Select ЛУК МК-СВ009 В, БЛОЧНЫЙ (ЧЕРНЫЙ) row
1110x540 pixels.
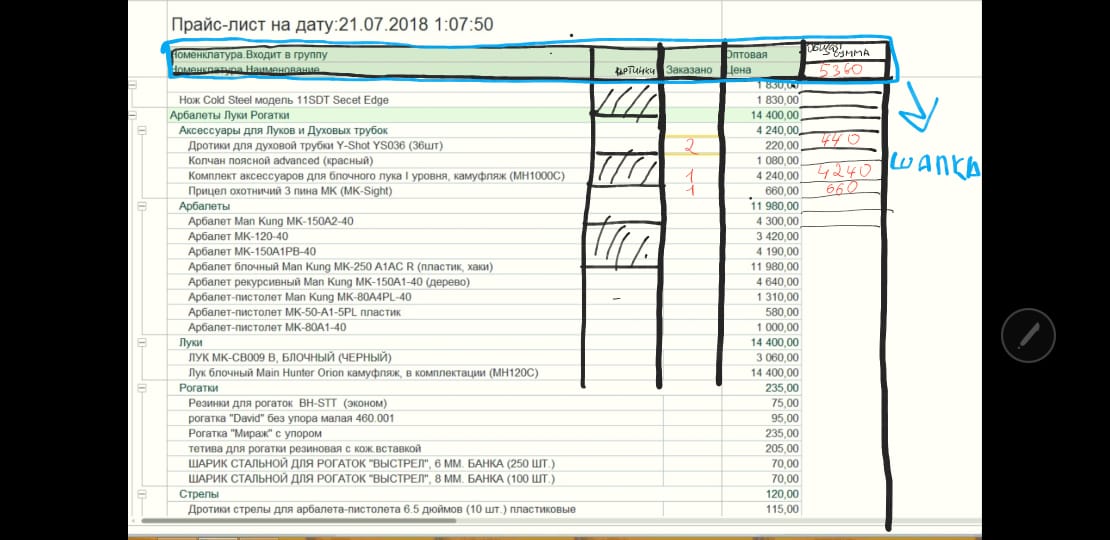tap(289, 357)
